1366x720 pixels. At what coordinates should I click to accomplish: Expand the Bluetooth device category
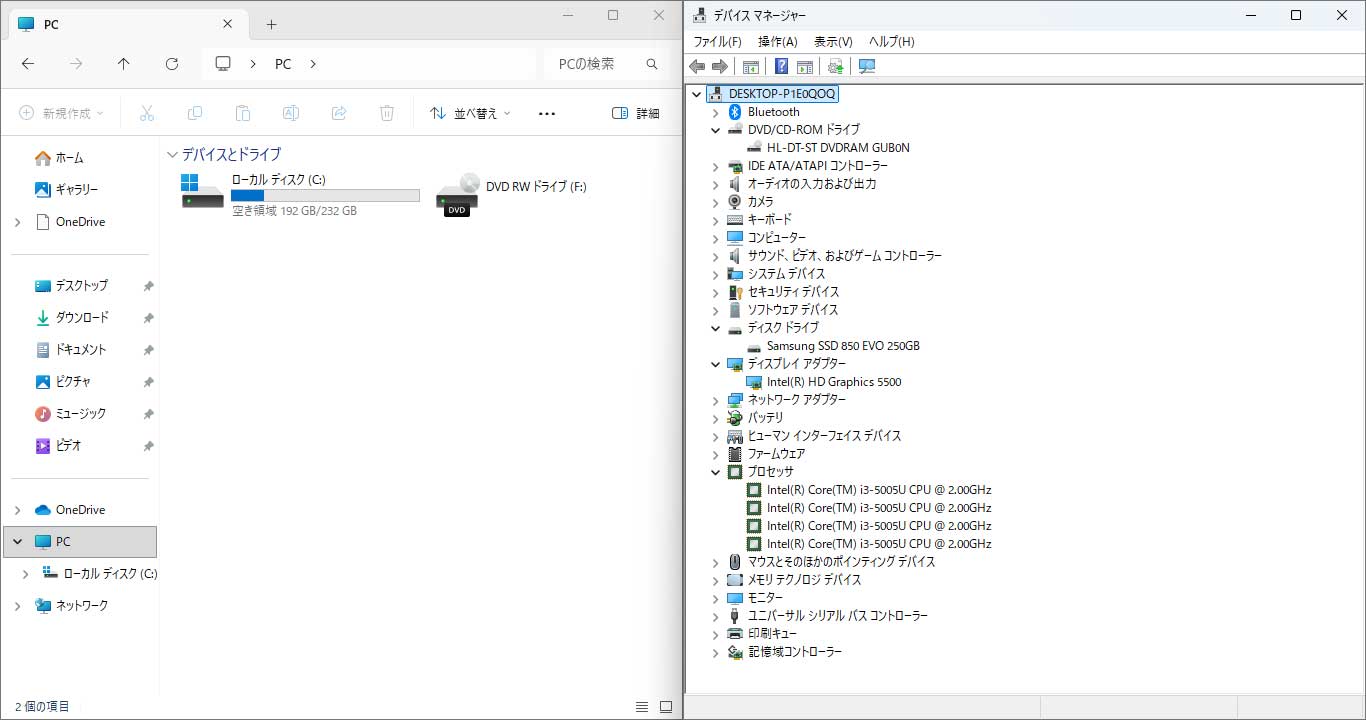[x=716, y=112]
